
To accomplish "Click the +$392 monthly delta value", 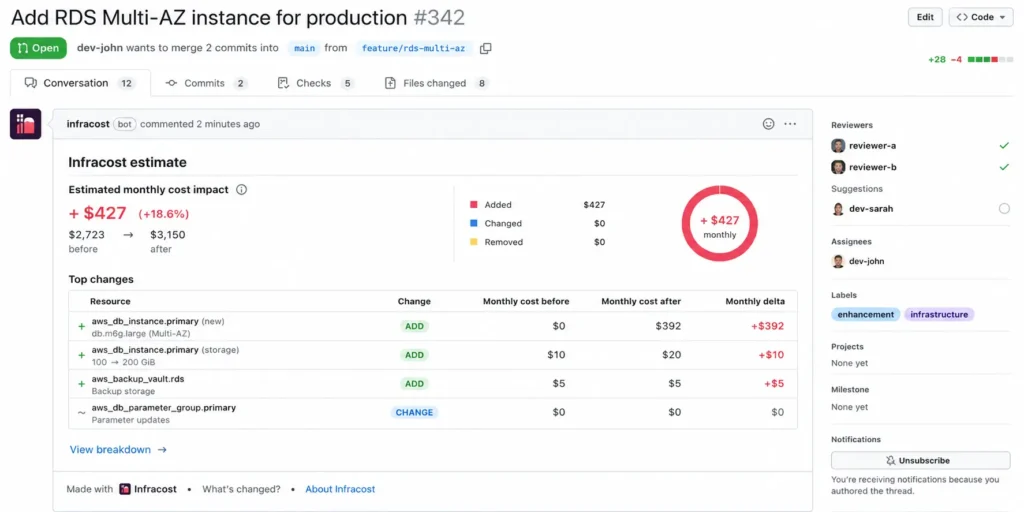I will [767, 327].
